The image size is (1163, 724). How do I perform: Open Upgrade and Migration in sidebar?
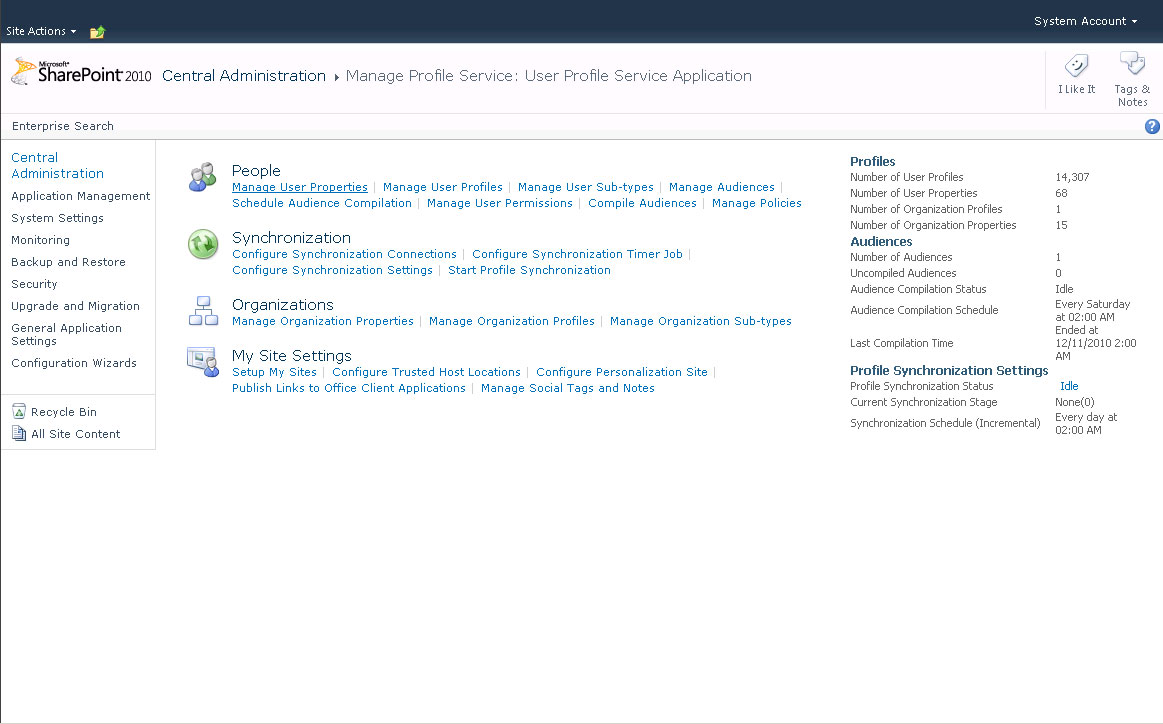pyautogui.click(x=76, y=306)
